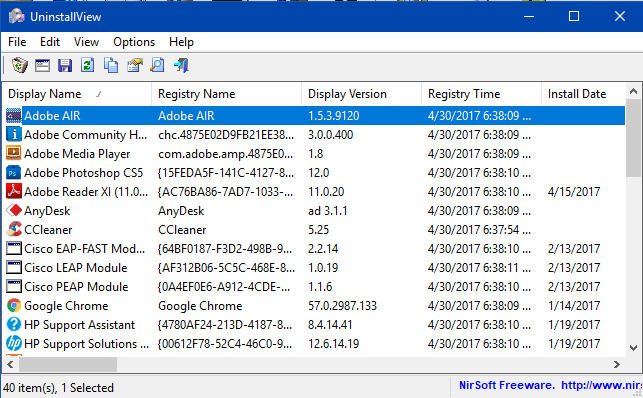Click the vertical scrollbar thumb

coord(633,138)
